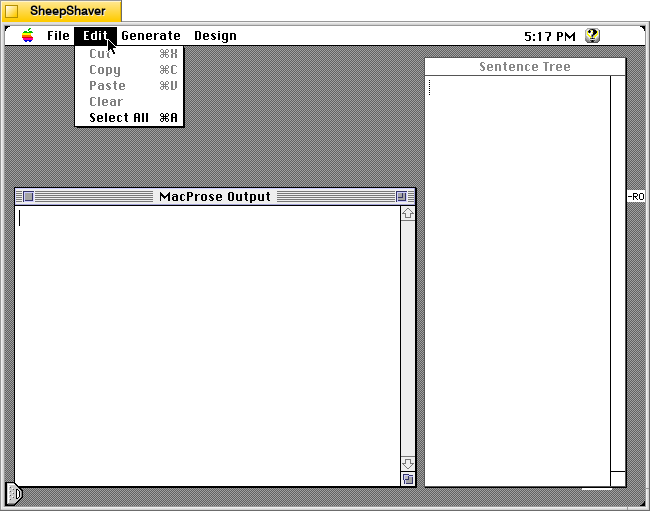Click the MacProse Output title bar
Screen dimensions: 650x511
pyautogui.click(x=215, y=196)
